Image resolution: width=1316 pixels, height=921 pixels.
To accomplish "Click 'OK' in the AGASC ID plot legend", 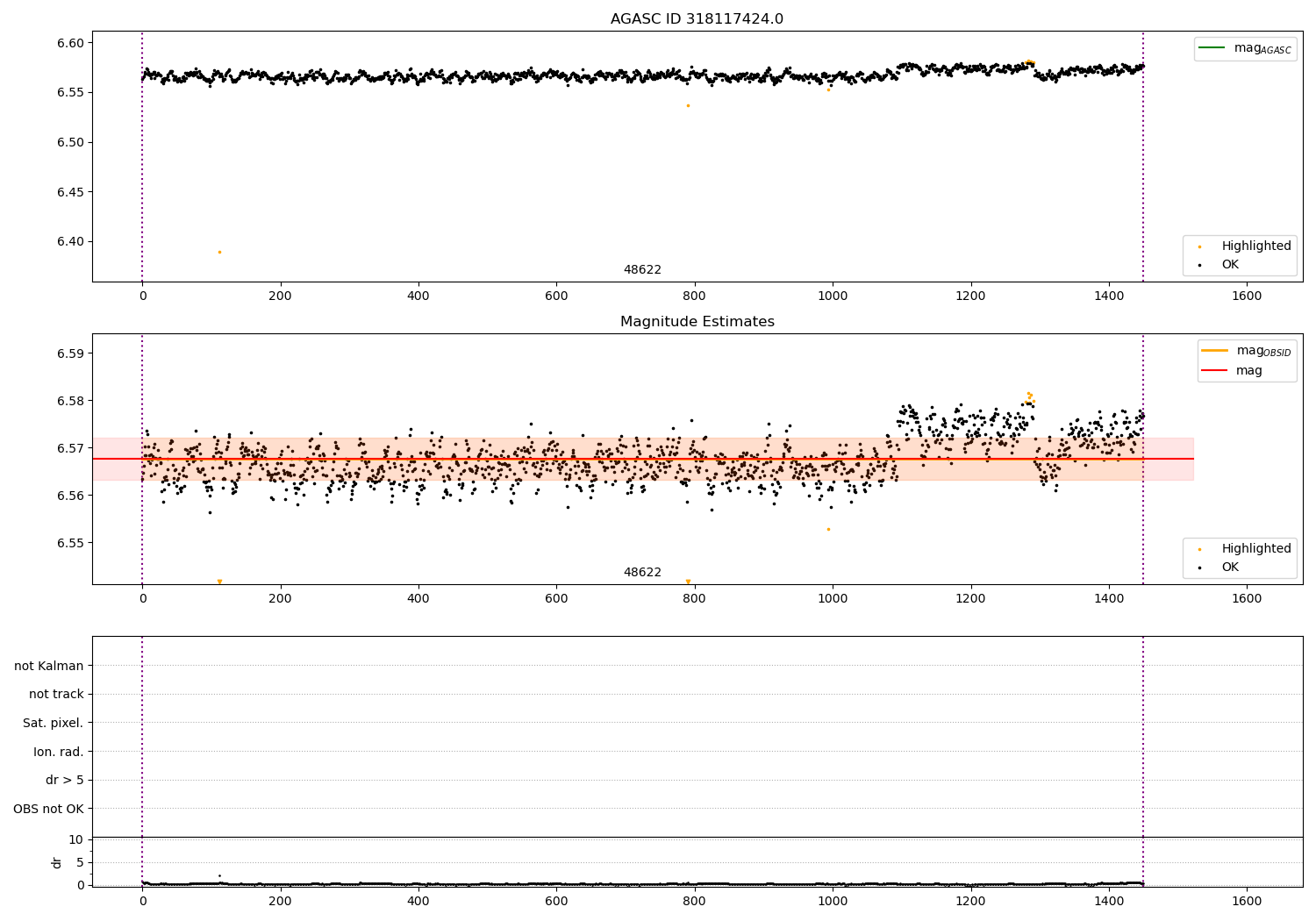I will [x=1219, y=265].
